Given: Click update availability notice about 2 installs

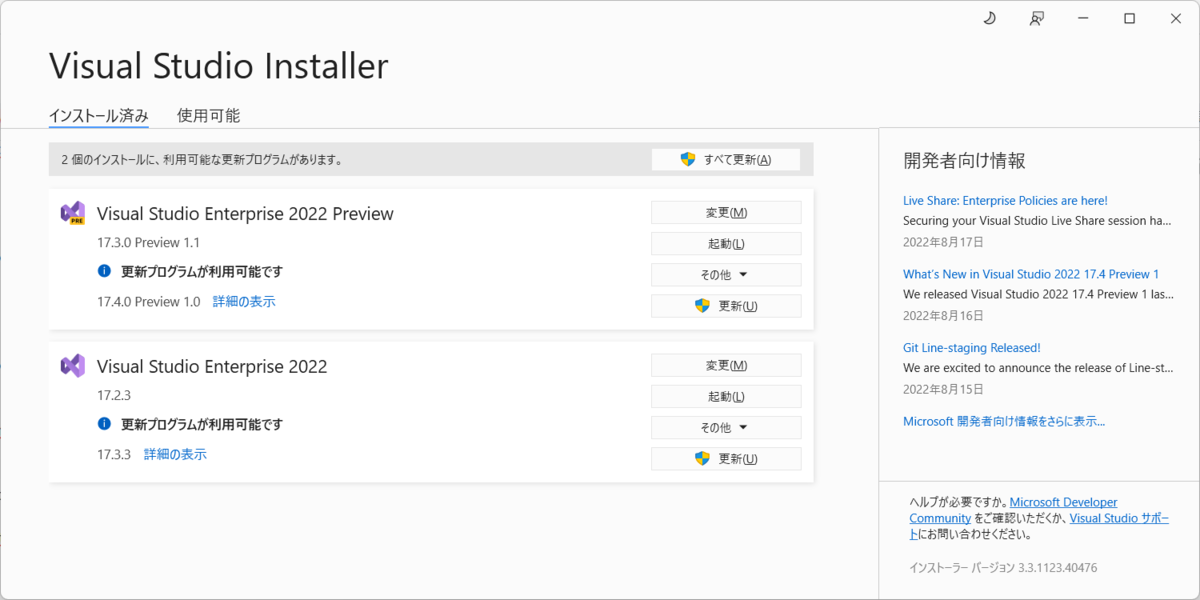Looking at the screenshot, I should [x=202, y=159].
